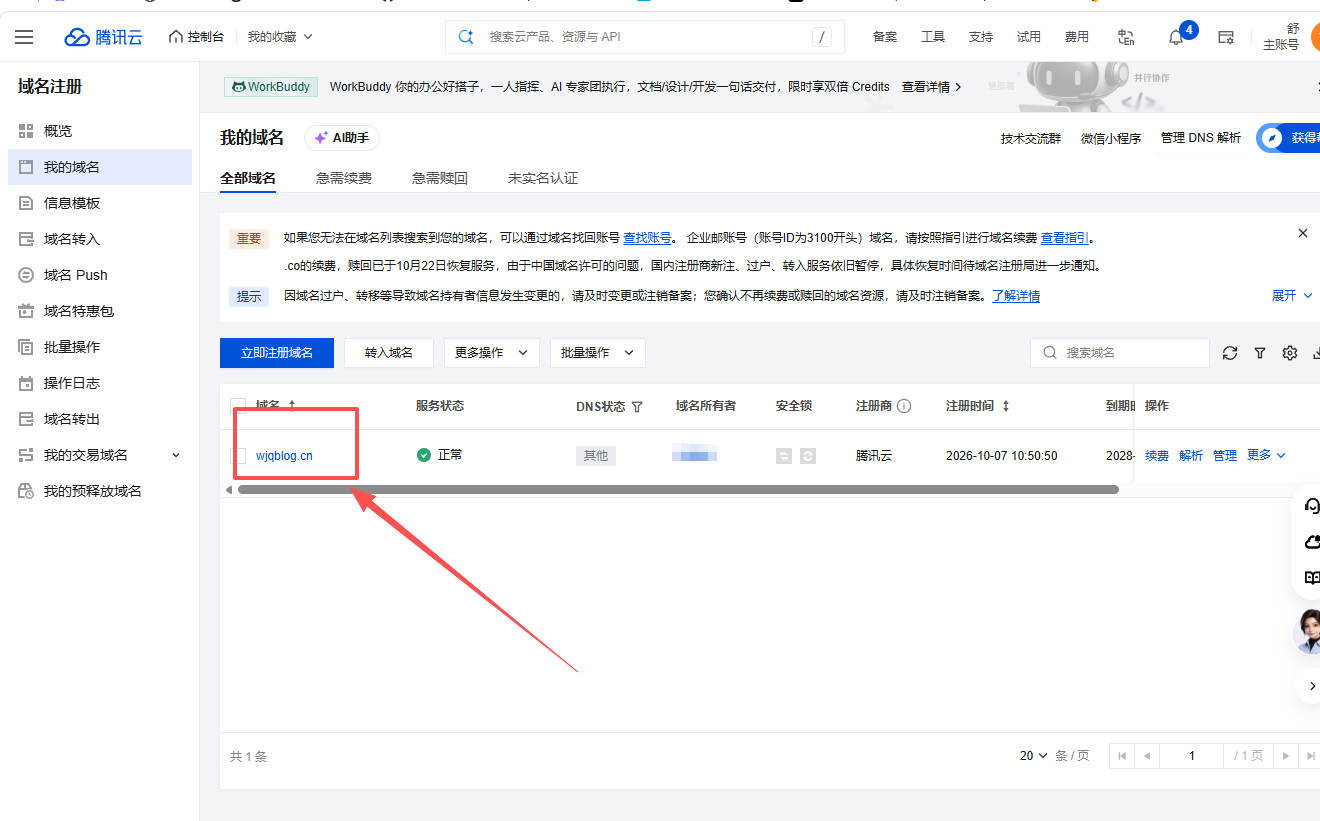1320x821 pixels.
Task: Open the headset customer support icon
Action: [1311, 506]
